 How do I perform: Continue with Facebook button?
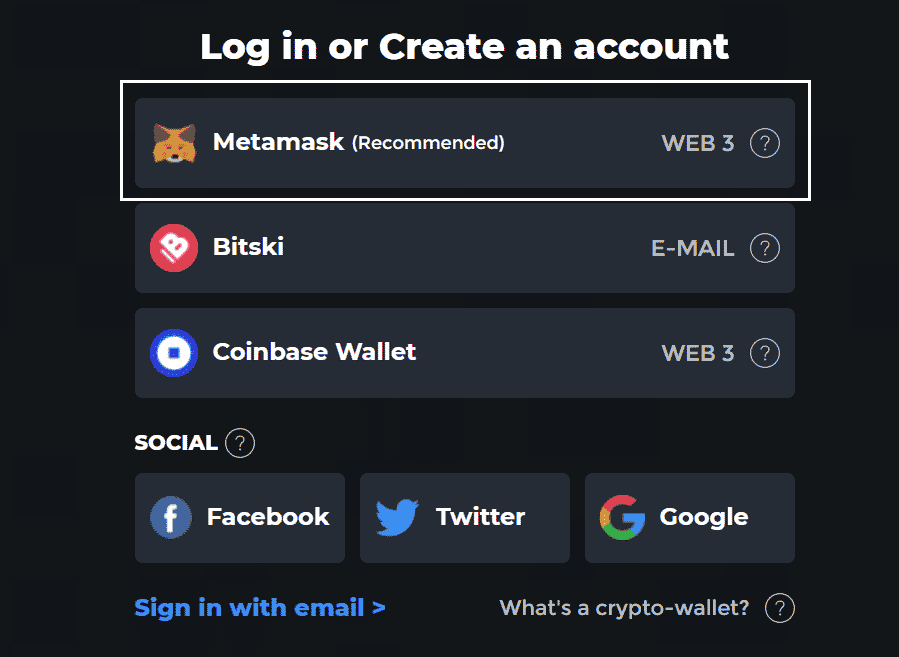240,518
